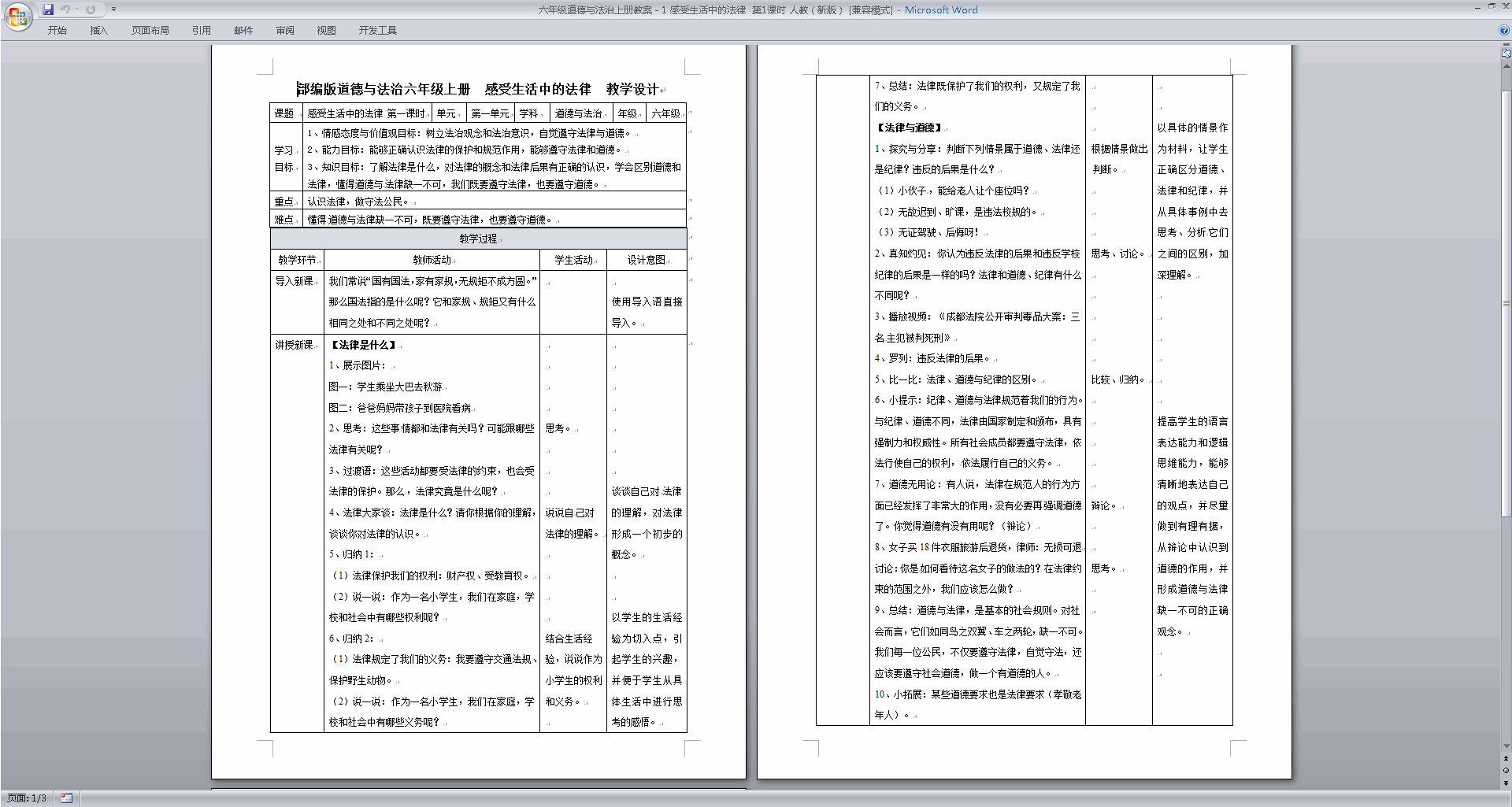Open the 开始 ribbon tab
The width and height of the screenshot is (1512, 807).
[57, 31]
